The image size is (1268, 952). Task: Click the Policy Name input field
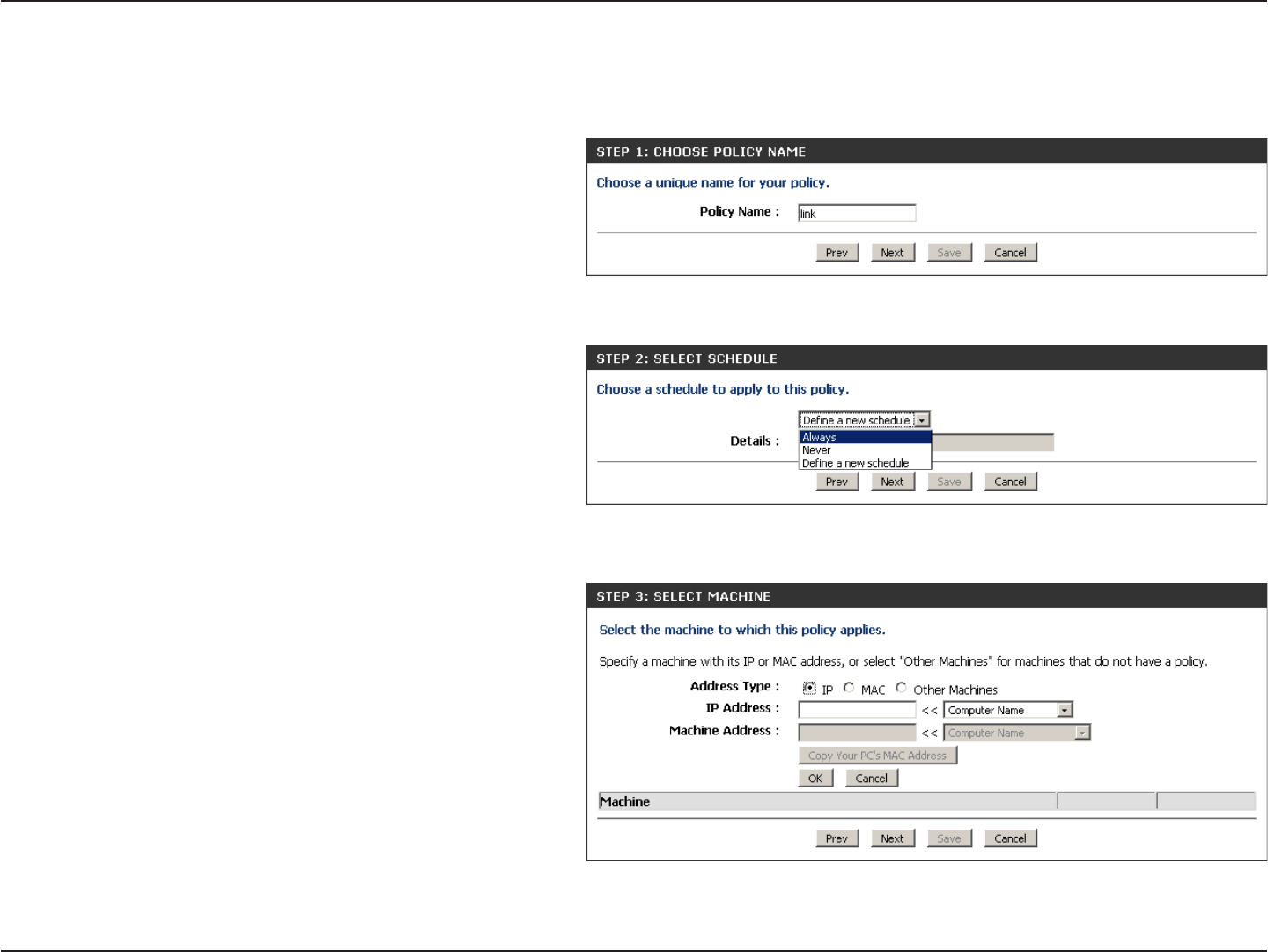click(x=857, y=213)
